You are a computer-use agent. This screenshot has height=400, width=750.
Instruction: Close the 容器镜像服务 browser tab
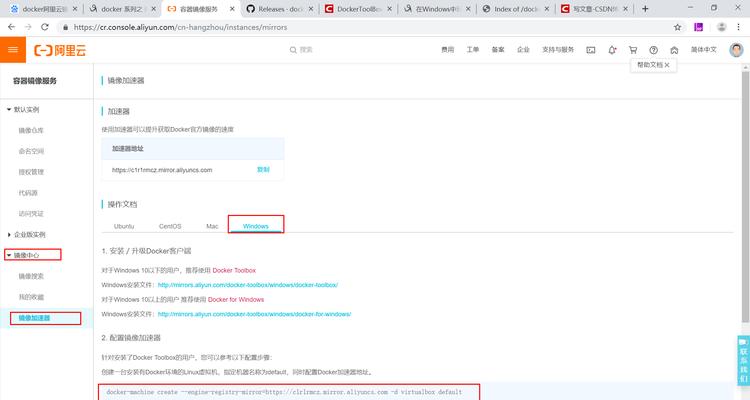(x=232, y=9)
